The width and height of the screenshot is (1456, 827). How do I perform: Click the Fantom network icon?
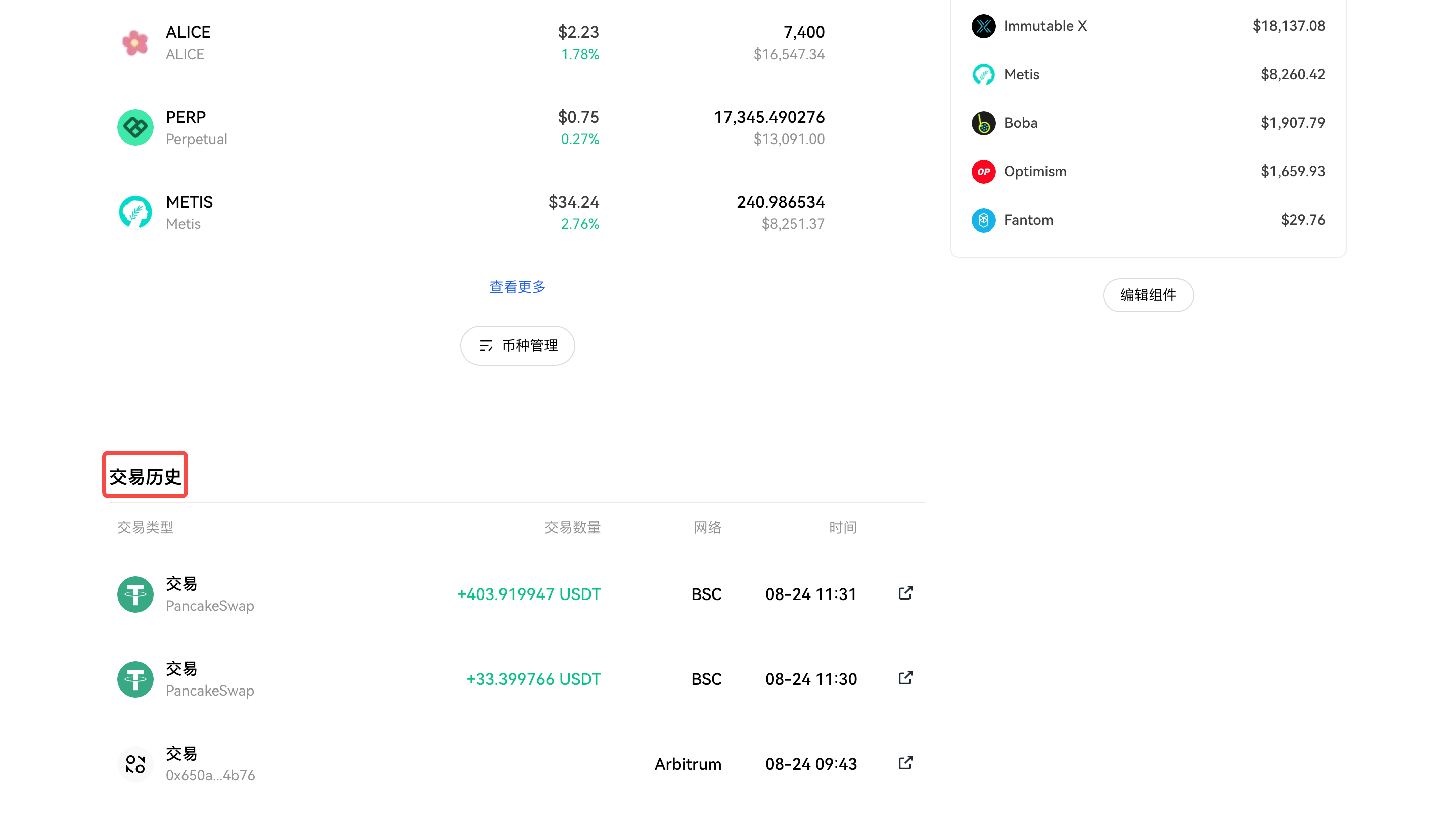click(983, 220)
